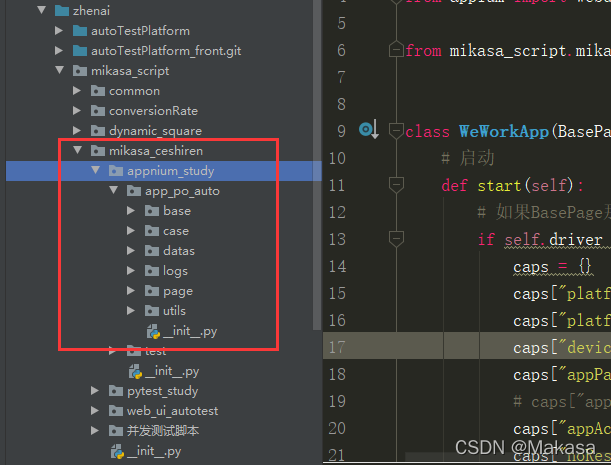
Task: Click the dynamic_square package folder icon
Action: (x=98, y=131)
